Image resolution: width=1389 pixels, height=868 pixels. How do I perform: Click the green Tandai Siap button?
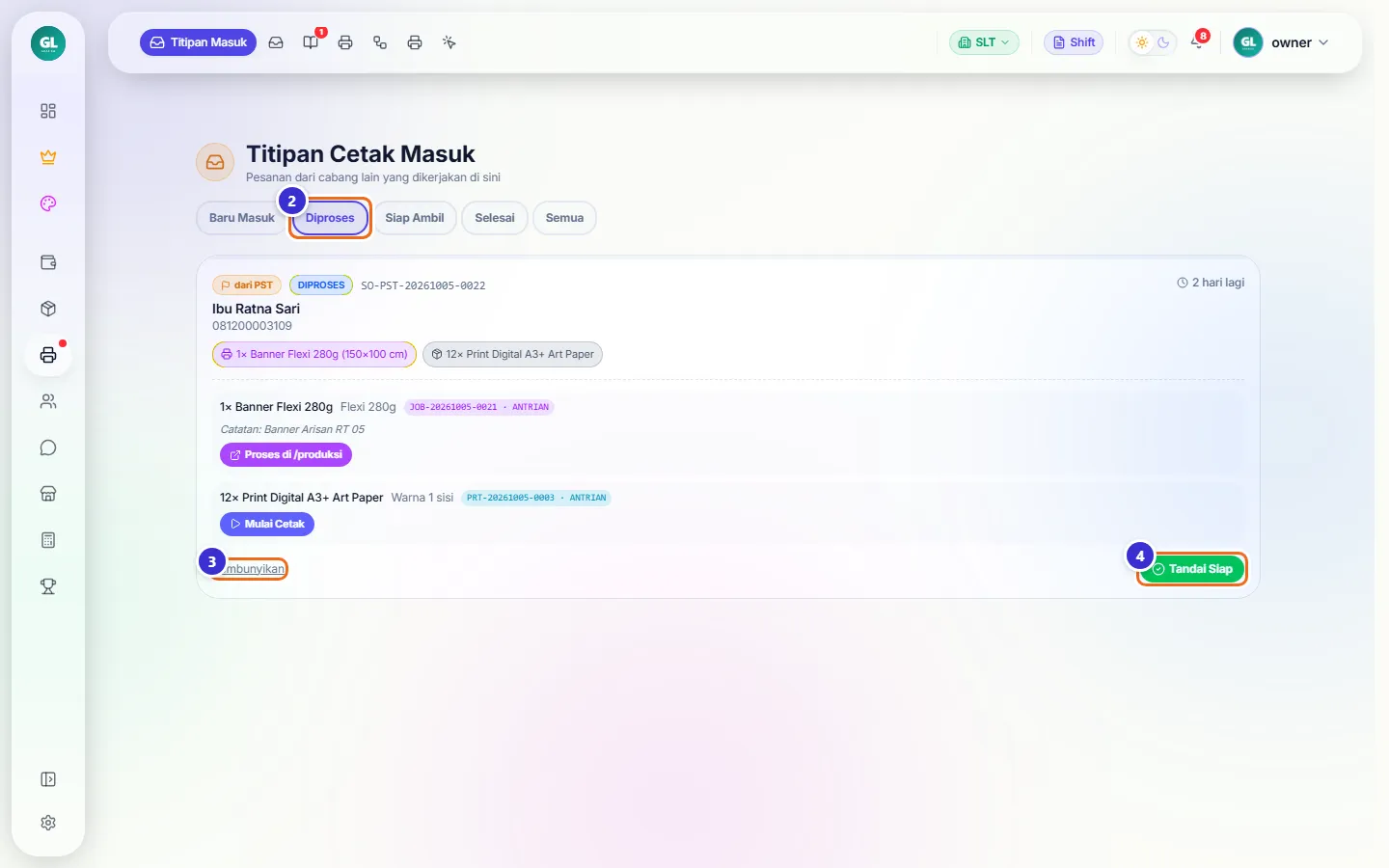[x=1192, y=569]
